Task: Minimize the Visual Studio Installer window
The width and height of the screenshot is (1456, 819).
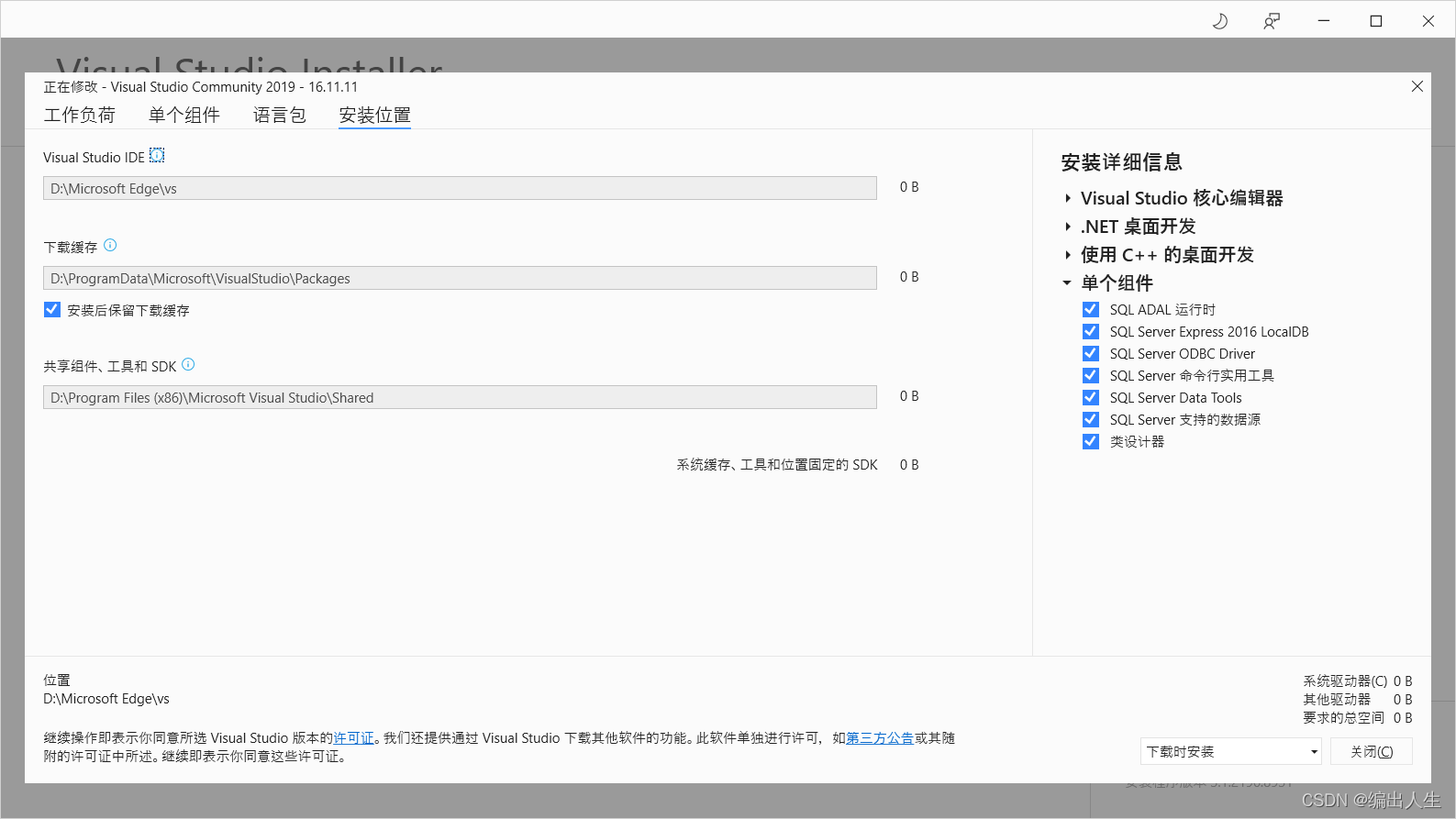Action: (x=1324, y=21)
